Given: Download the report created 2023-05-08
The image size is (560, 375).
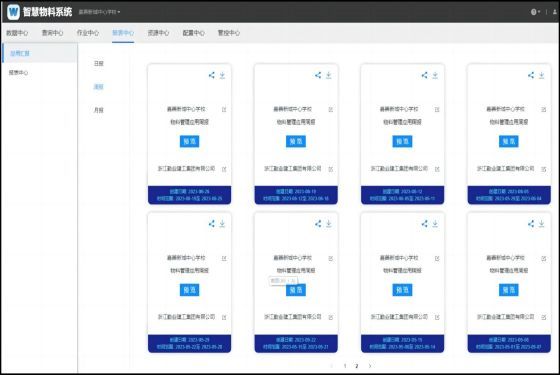Looking at the screenshot, I should point(541,224).
